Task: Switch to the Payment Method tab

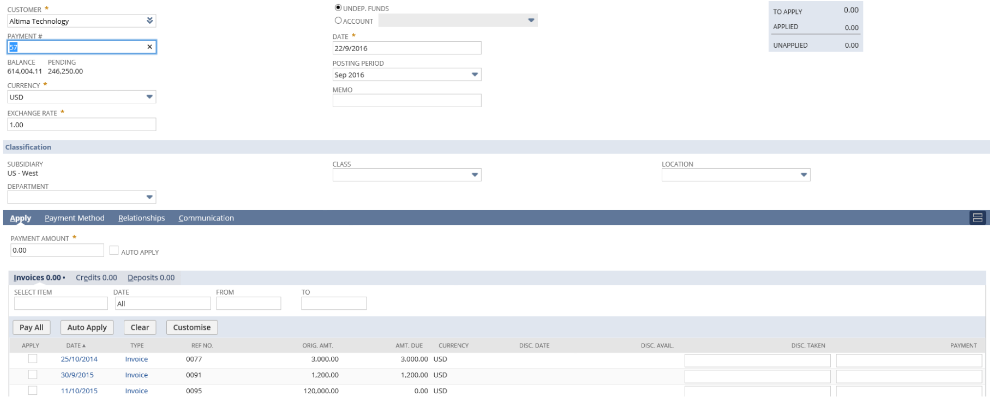Action: pyautogui.click(x=74, y=218)
